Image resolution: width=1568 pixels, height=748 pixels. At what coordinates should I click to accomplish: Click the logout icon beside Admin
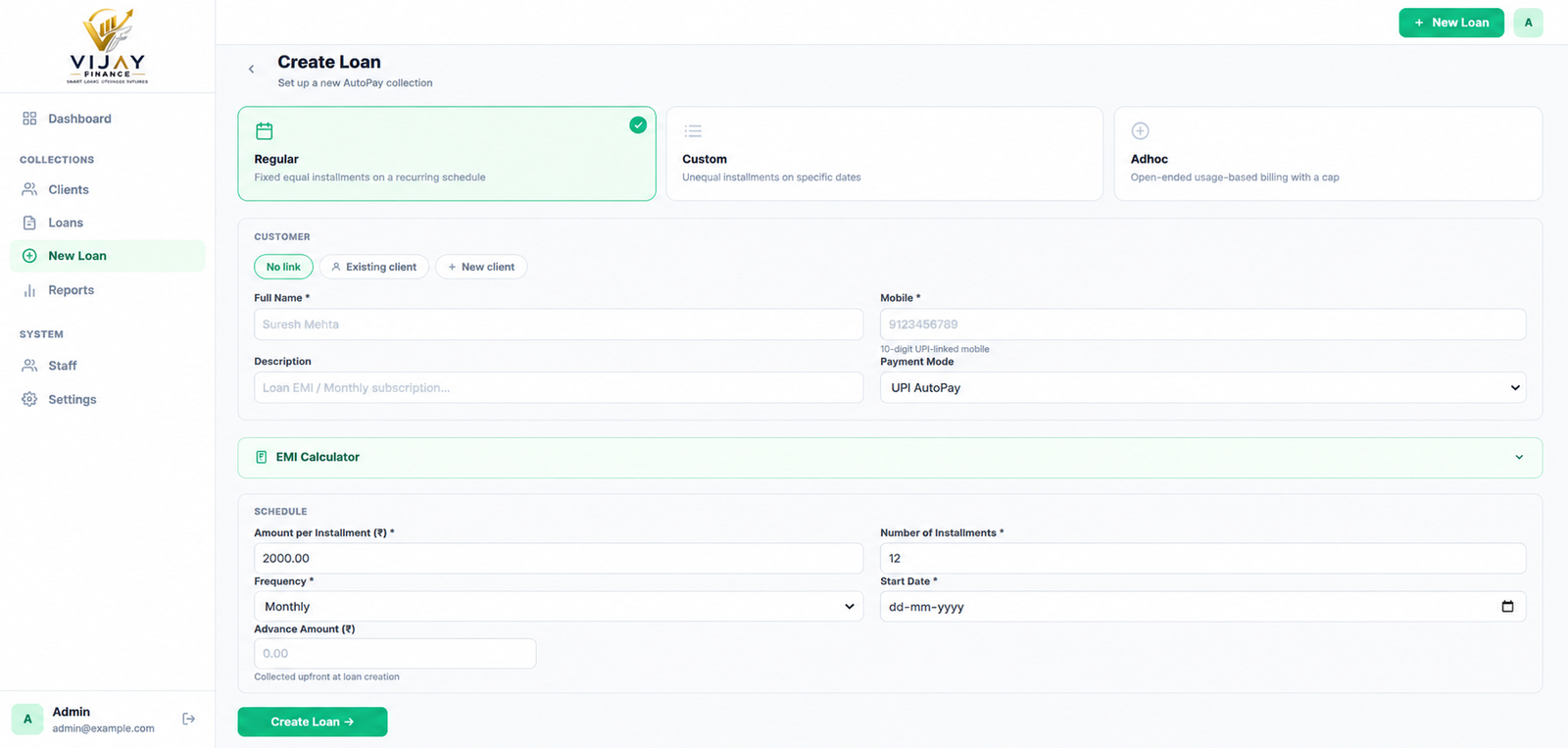(189, 719)
